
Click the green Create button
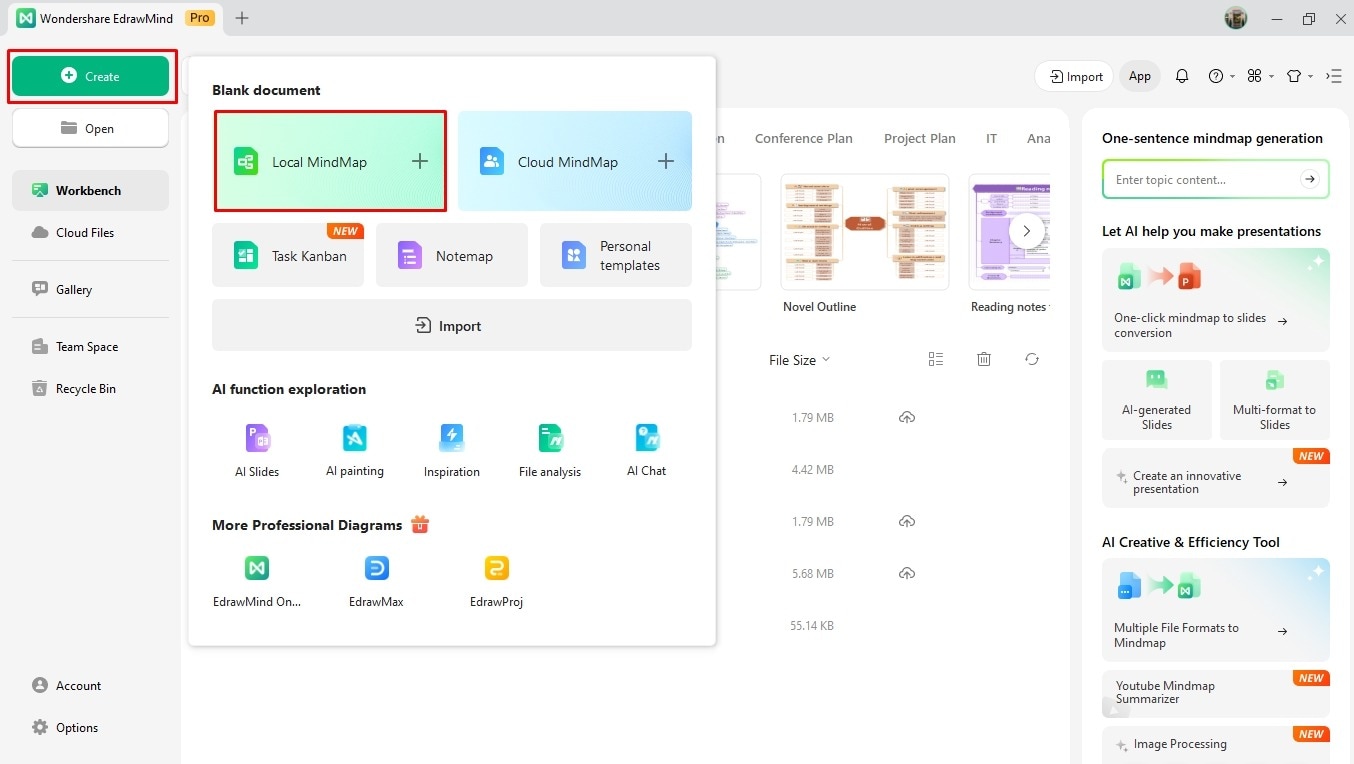pyautogui.click(x=90, y=76)
